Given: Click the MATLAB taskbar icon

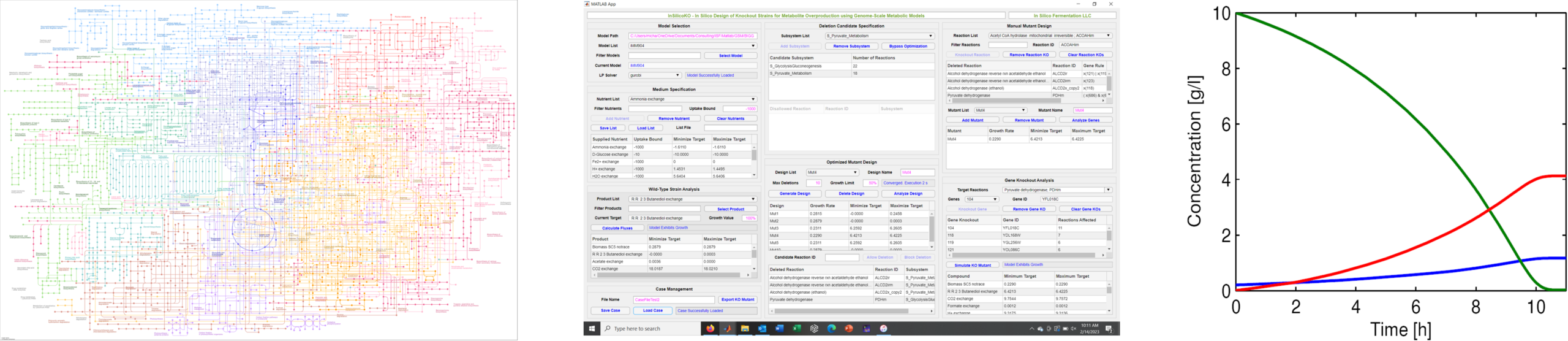Looking at the screenshot, I should pyautogui.click(x=728, y=329).
